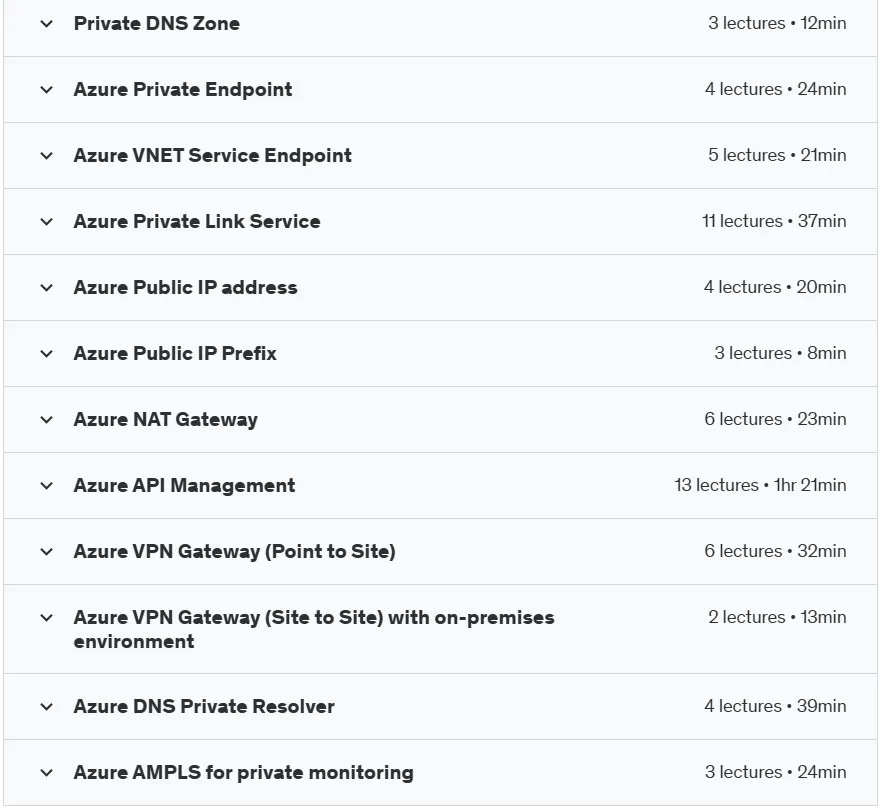Expand Azure VNET Service Endpoint chevron
This screenshot has height=812, width=881.
(x=47, y=156)
